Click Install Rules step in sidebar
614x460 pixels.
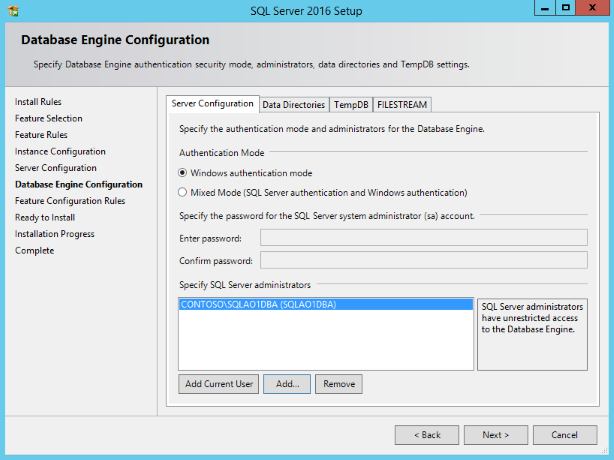click(38, 102)
